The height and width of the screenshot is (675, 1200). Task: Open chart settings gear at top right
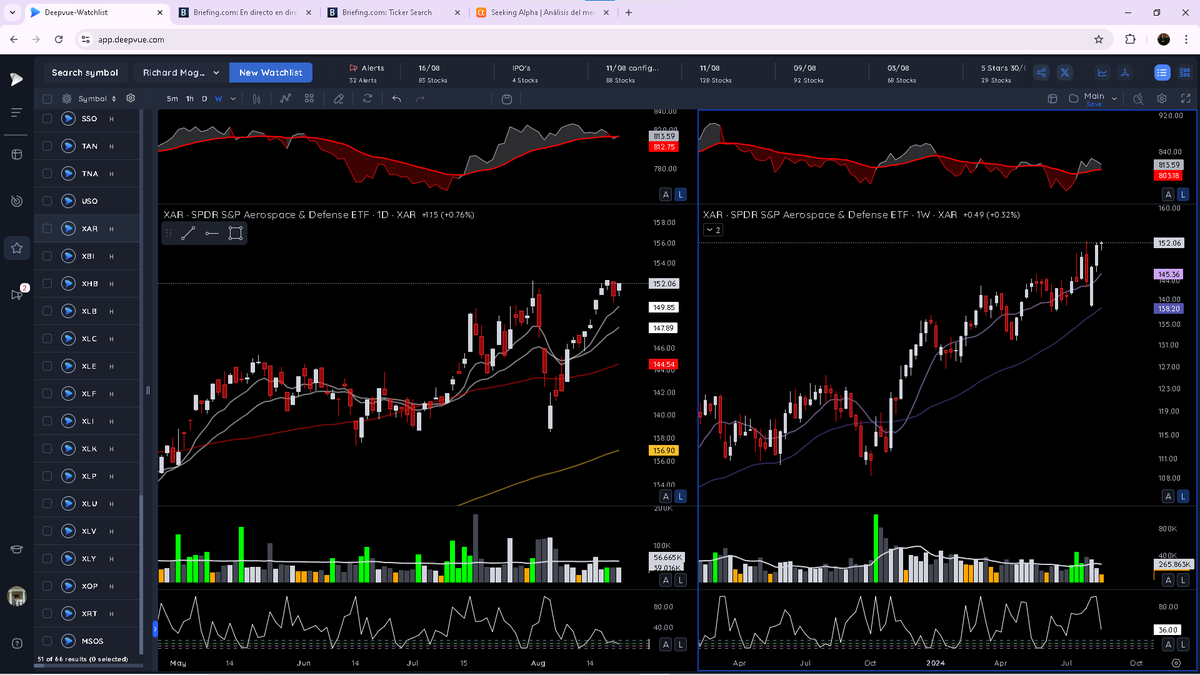1162,99
